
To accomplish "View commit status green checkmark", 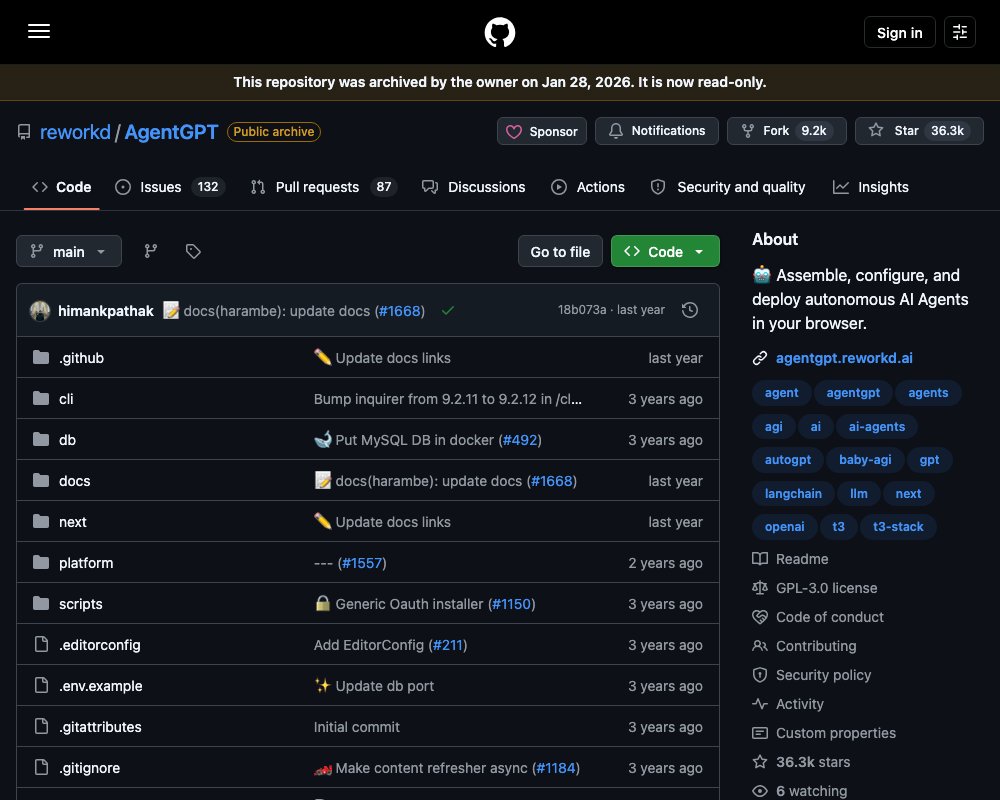I will pyautogui.click(x=448, y=311).
